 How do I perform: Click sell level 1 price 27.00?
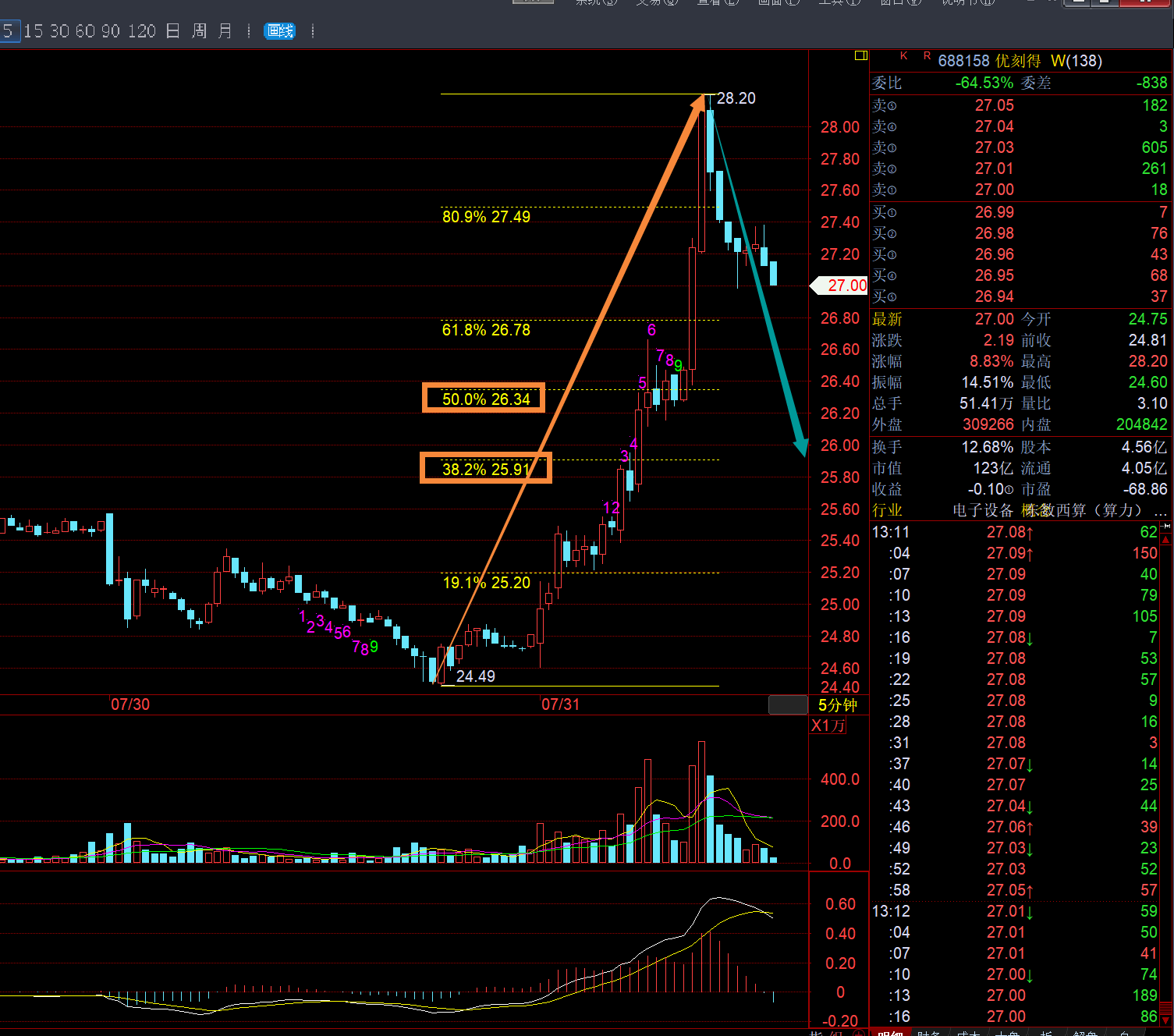tap(995, 190)
